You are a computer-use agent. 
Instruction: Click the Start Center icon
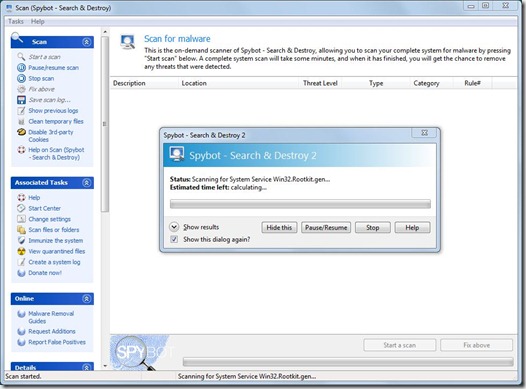[21, 208]
